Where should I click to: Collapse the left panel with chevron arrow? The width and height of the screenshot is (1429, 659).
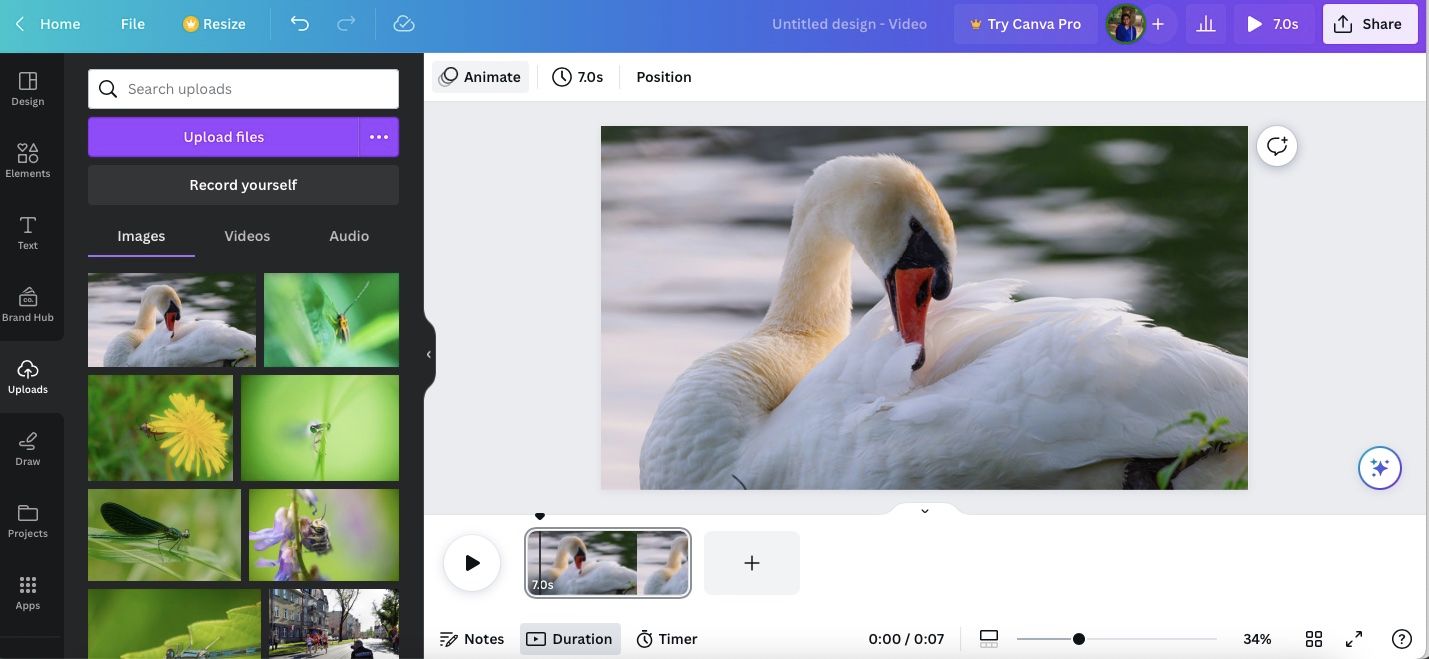coord(428,353)
